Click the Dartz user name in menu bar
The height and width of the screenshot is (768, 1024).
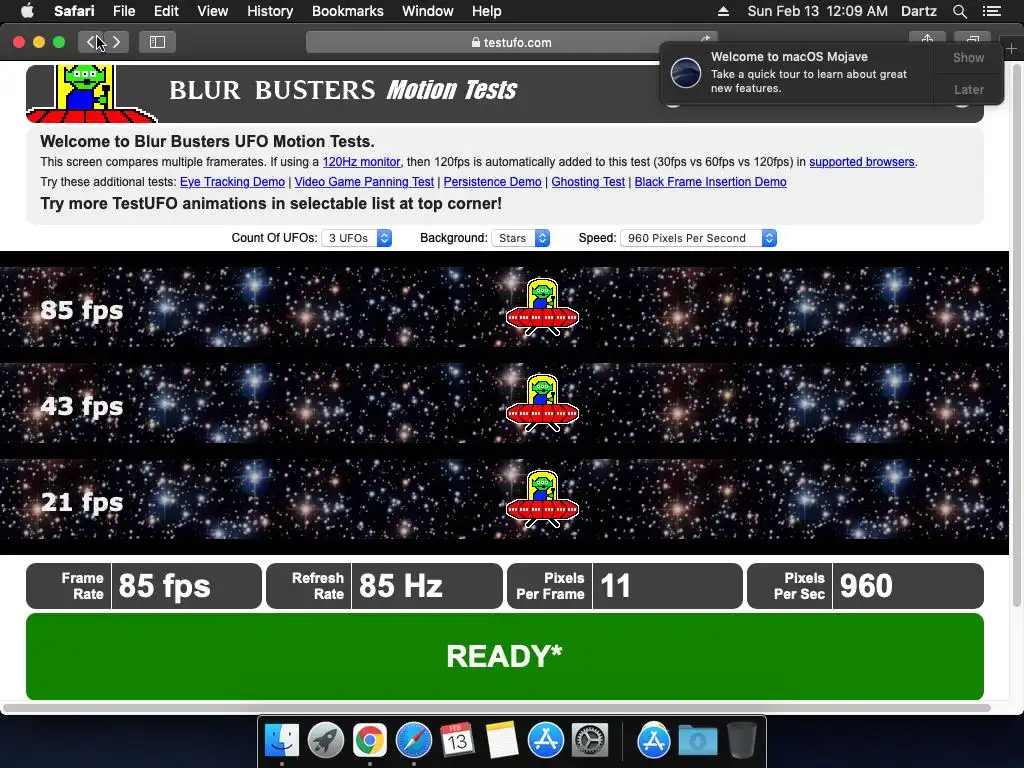pyautogui.click(x=919, y=11)
